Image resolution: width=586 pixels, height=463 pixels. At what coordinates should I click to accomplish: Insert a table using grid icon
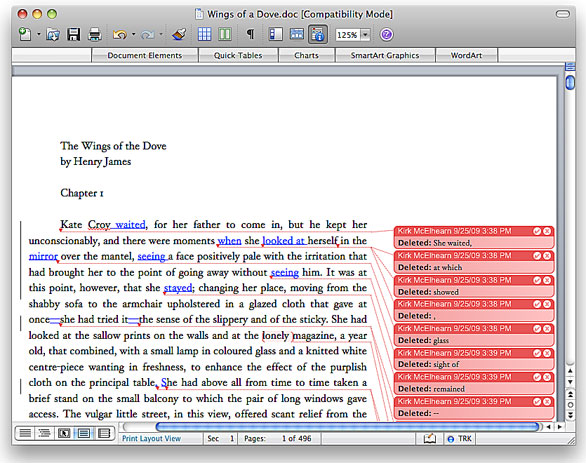tap(204, 34)
